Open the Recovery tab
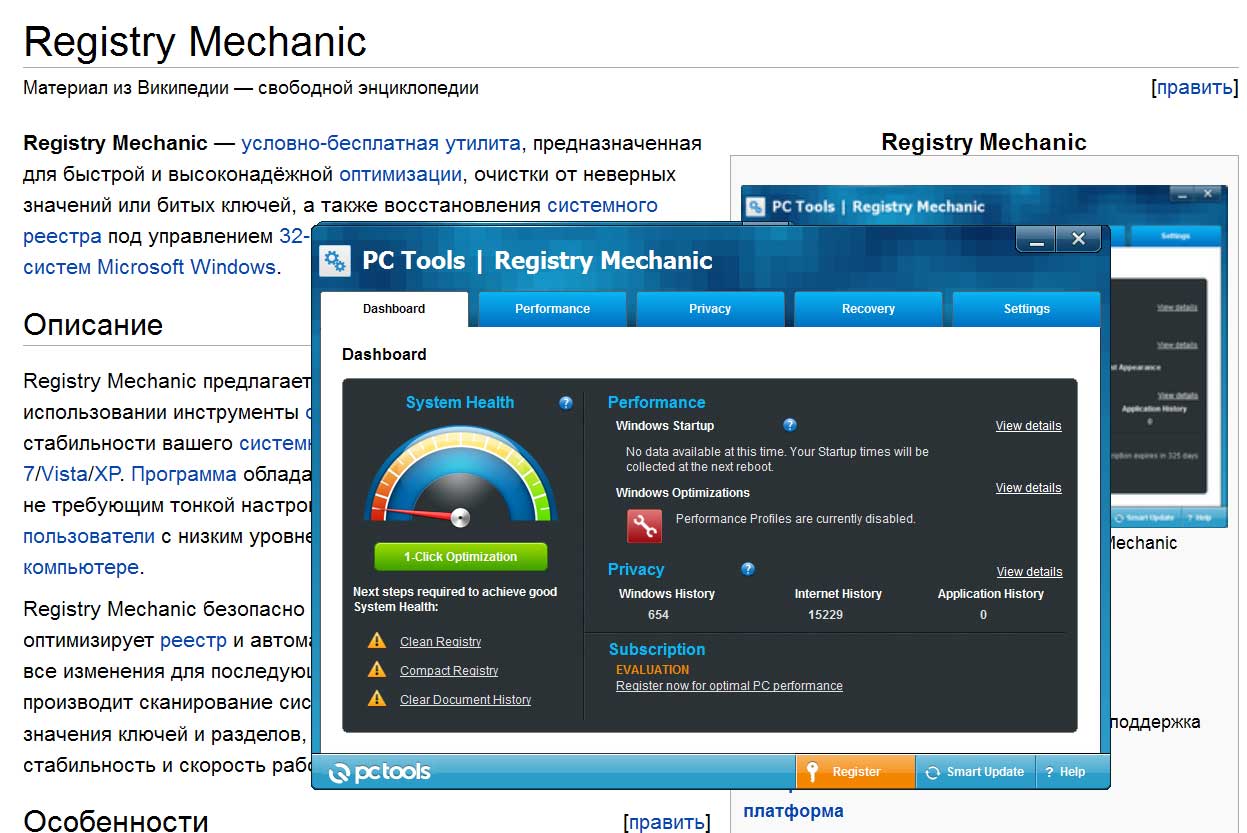This screenshot has width=1247, height=833. point(868,309)
